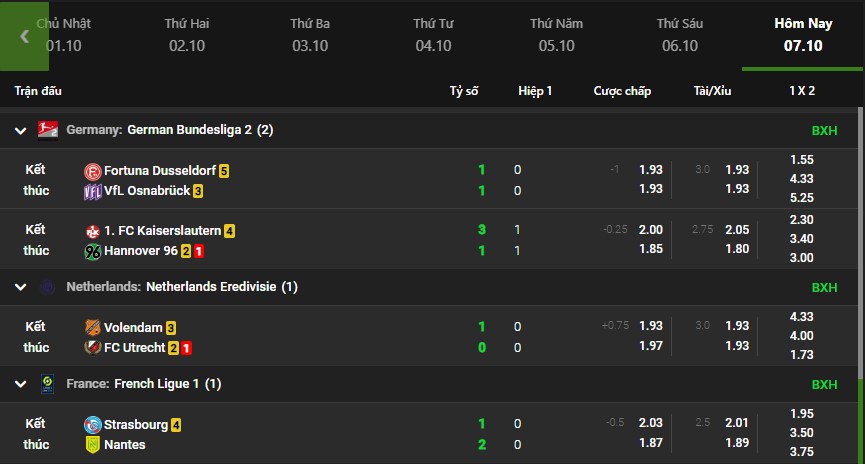
Task: Collapse the Netherlands Eredivisie section
Action: pyautogui.click(x=20, y=287)
